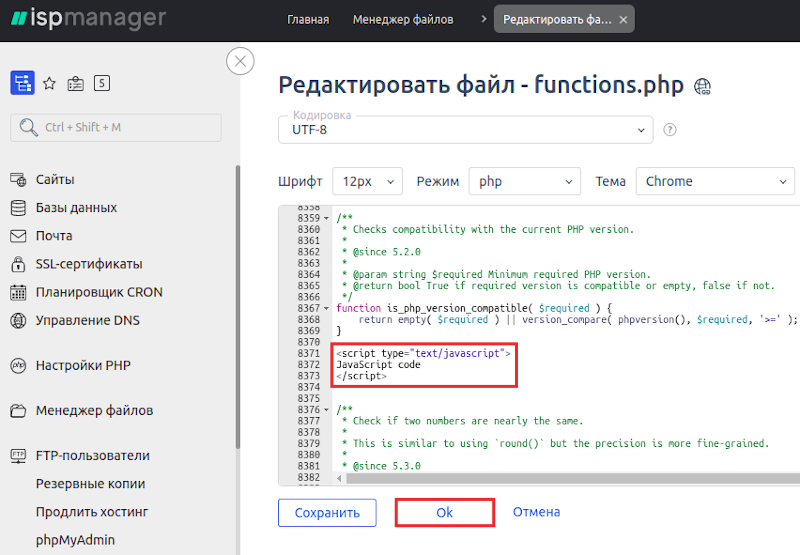
Task: Click the 'return empty( $required )' line
Action: [x=578, y=319]
